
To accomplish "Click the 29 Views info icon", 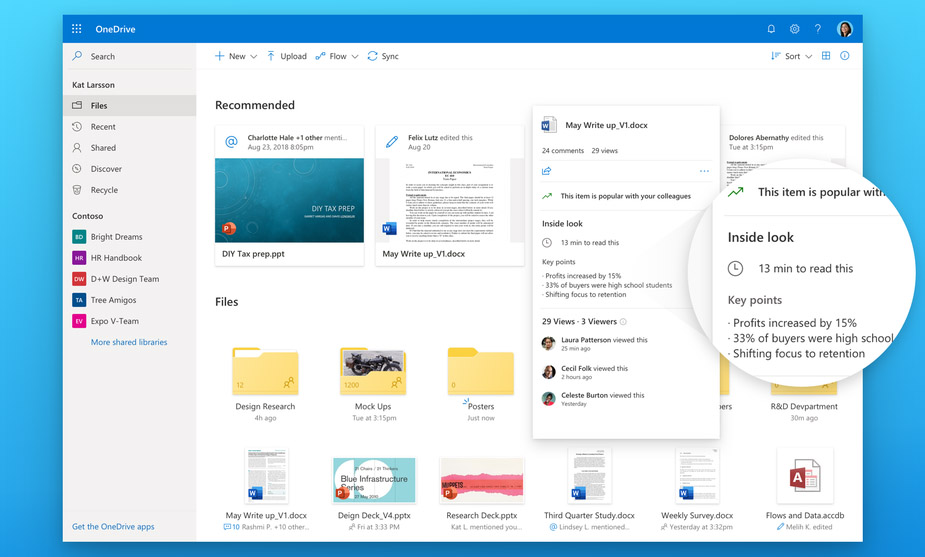I will [x=624, y=322].
